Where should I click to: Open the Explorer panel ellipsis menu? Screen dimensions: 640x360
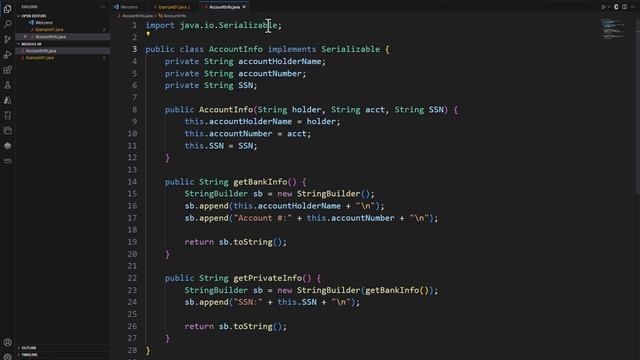(102, 7)
